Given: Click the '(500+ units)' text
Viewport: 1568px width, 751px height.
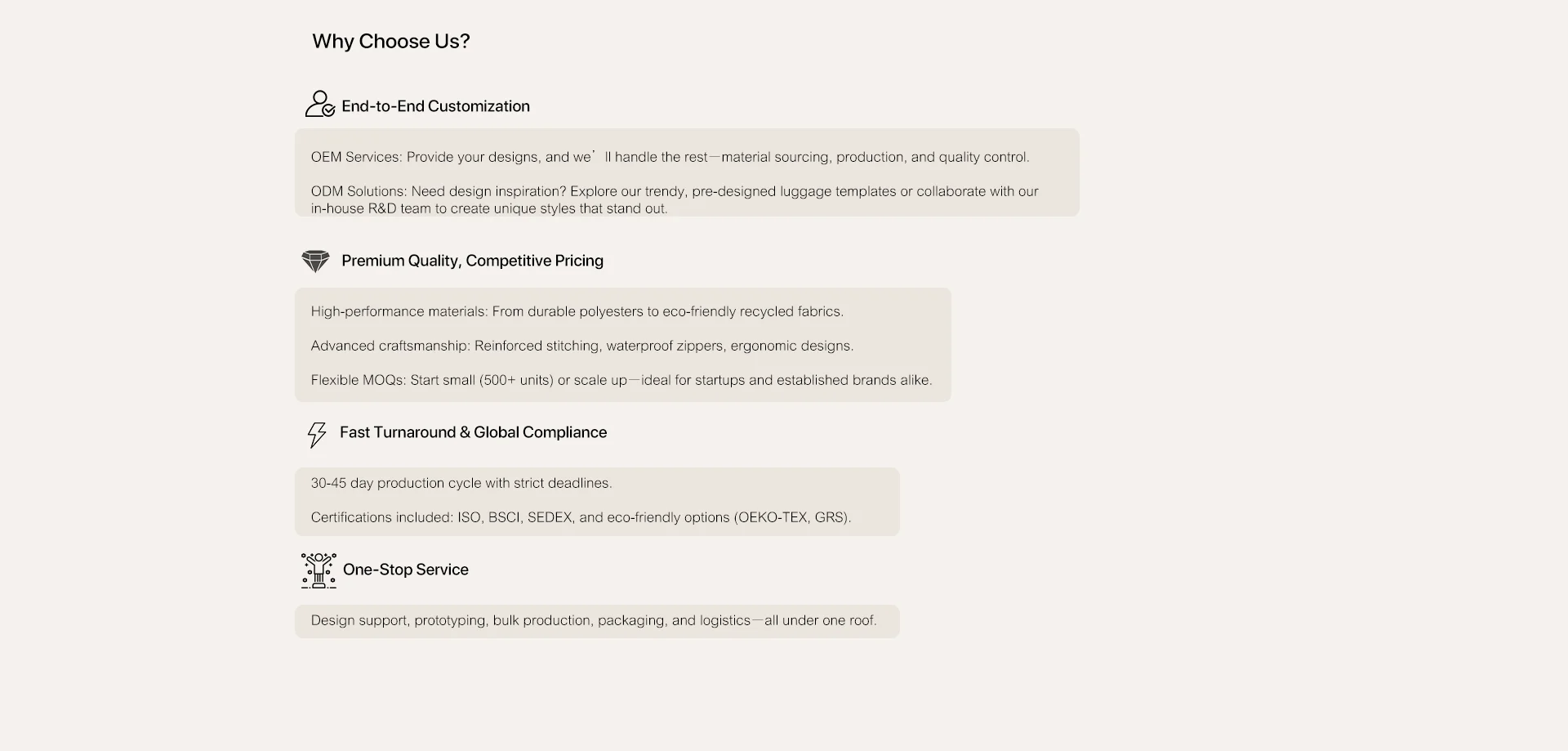Looking at the screenshot, I should 516,380.
